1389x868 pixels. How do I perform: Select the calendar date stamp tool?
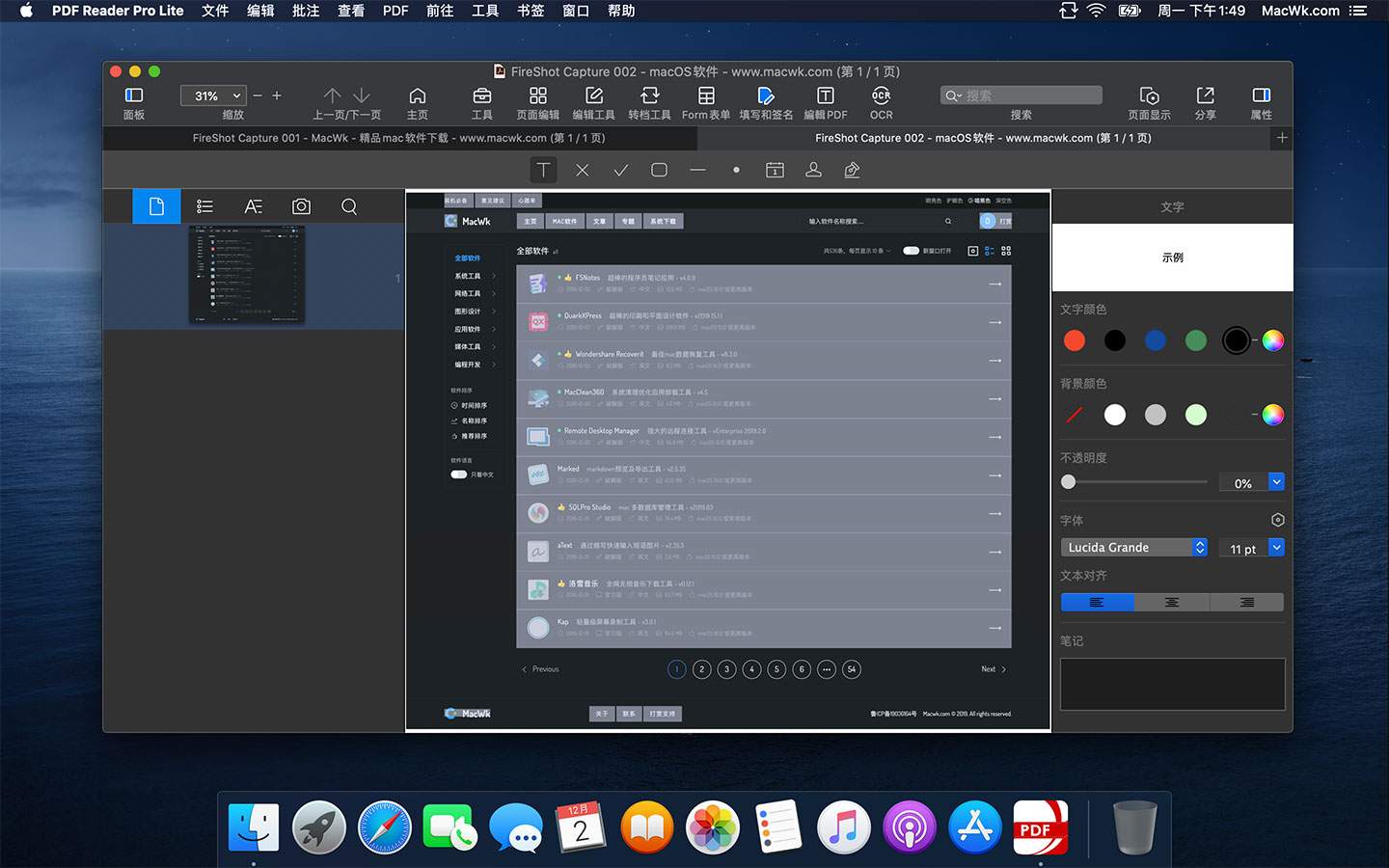775,170
